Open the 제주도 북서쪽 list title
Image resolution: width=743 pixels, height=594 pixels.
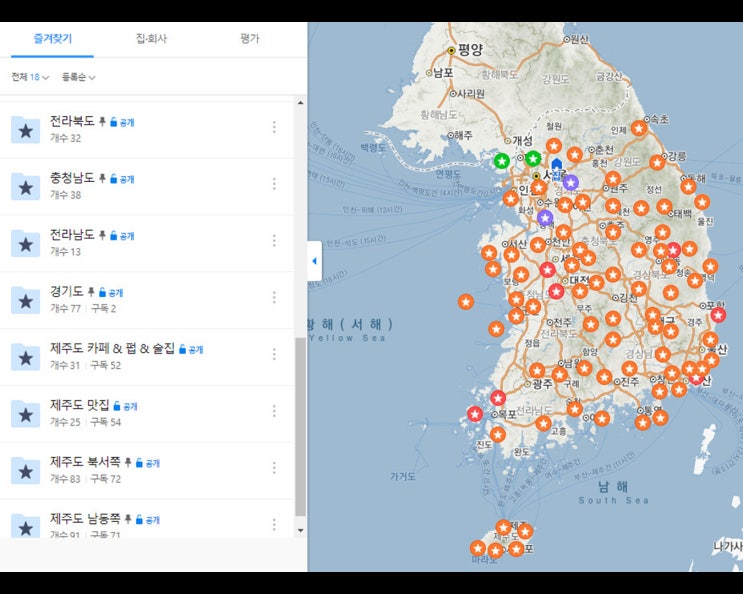[85, 462]
